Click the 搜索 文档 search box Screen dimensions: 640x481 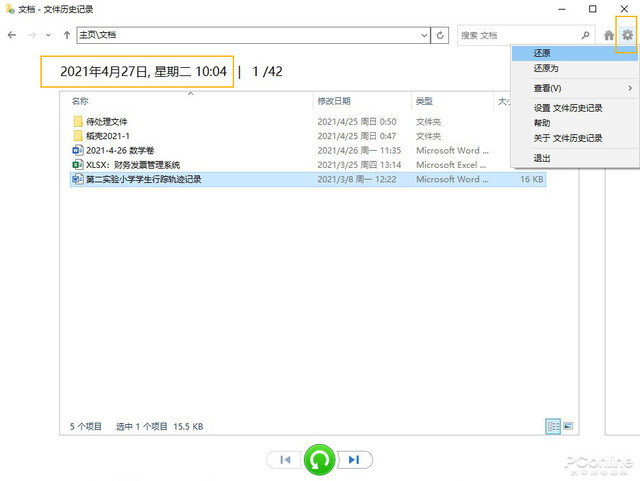coord(526,36)
